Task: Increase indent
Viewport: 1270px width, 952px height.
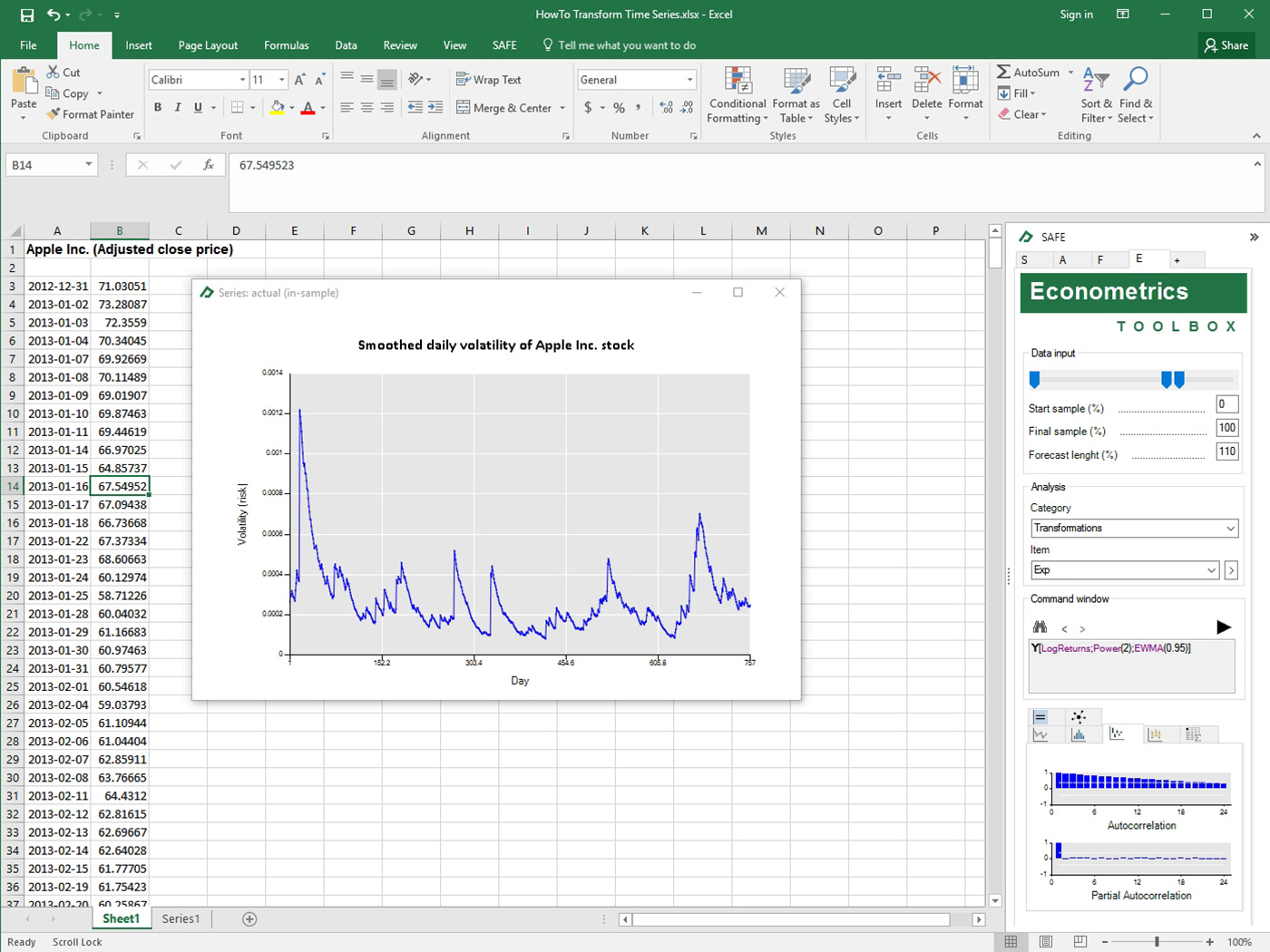Action: point(435,108)
